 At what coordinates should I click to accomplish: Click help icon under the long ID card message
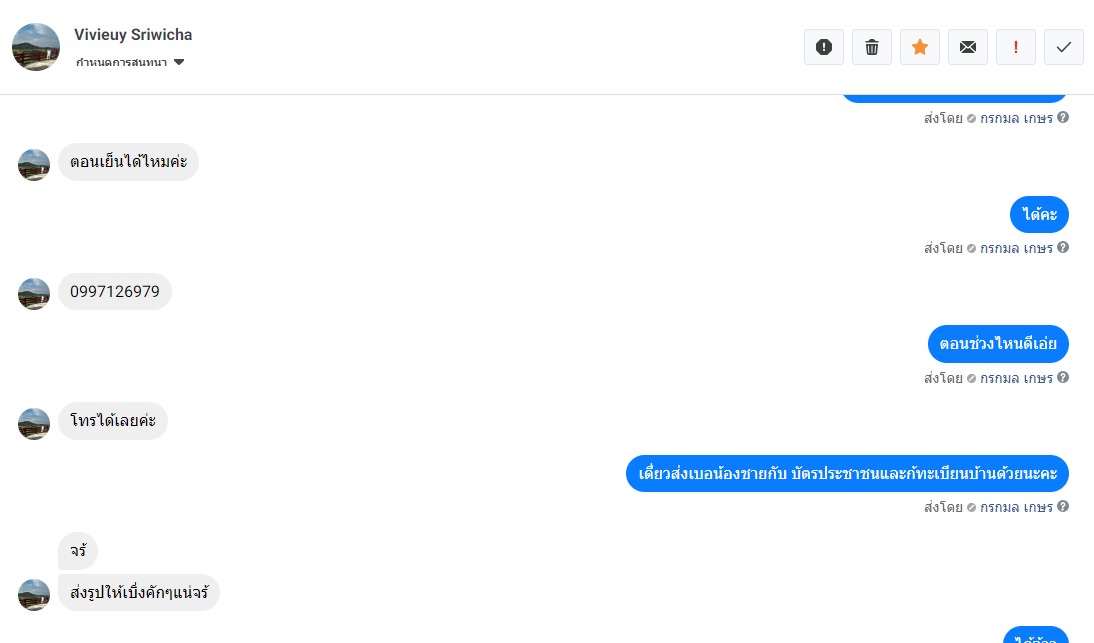tap(1063, 506)
